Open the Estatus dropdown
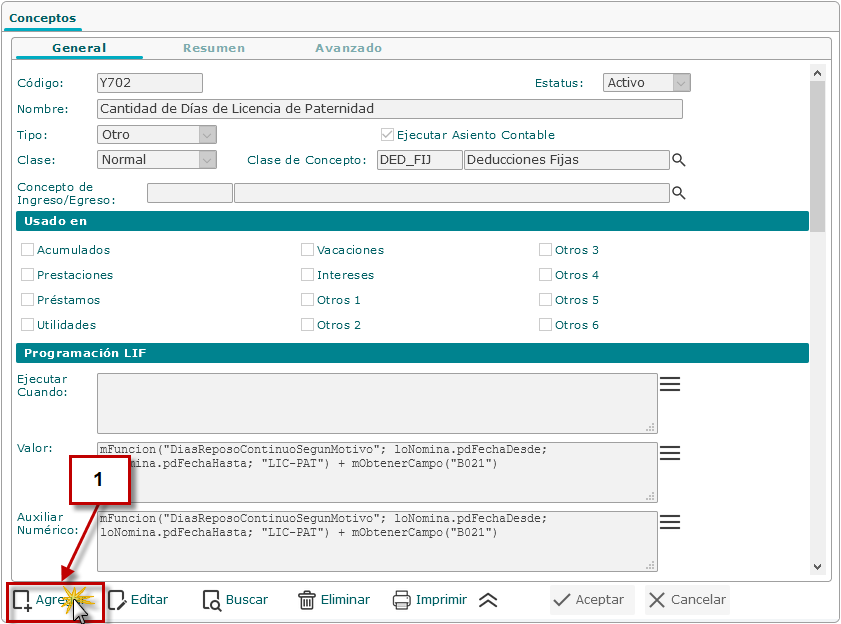Viewport: 841px width, 624px height. click(x=681, y=83)
